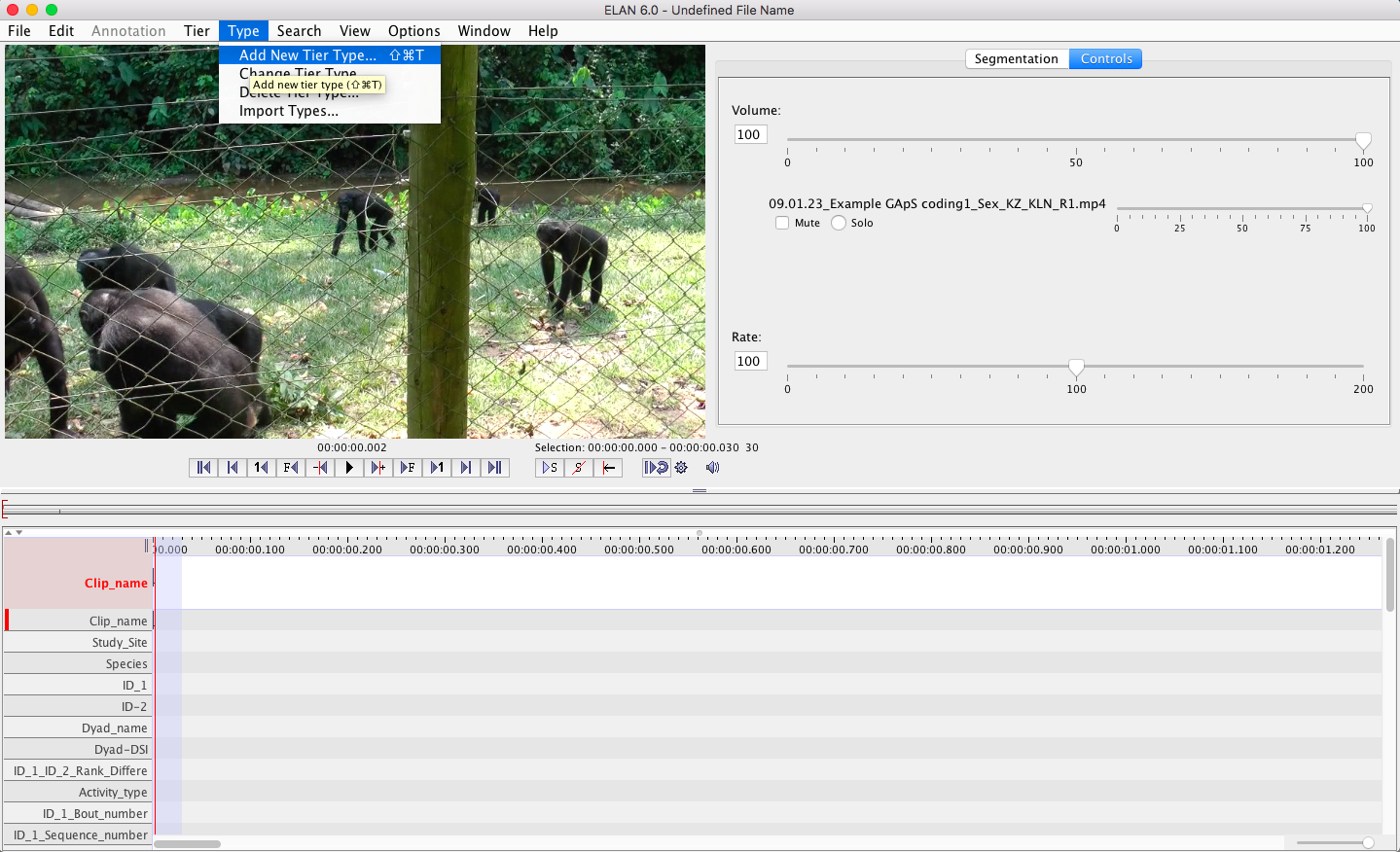Select the ID_1_Bout_number tier

[x=78, y=813]
